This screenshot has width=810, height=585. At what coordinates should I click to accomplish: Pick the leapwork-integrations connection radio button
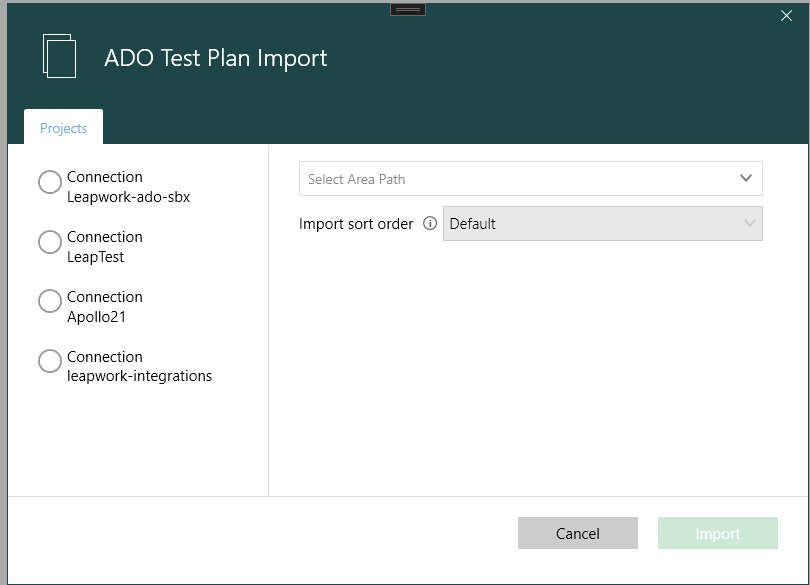[50, 362]
